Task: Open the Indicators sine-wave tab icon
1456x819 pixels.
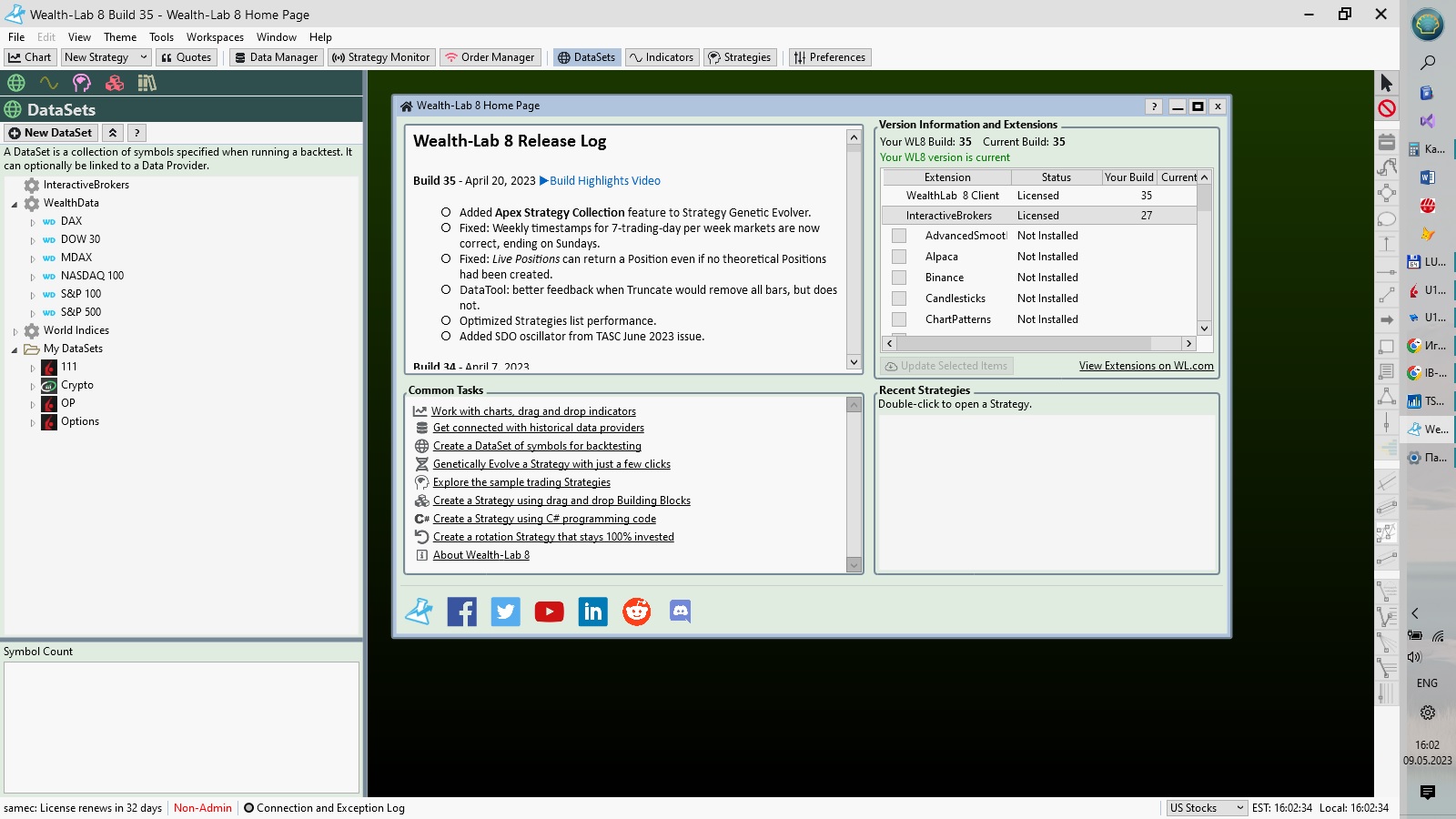Action: tap(49, 83)
